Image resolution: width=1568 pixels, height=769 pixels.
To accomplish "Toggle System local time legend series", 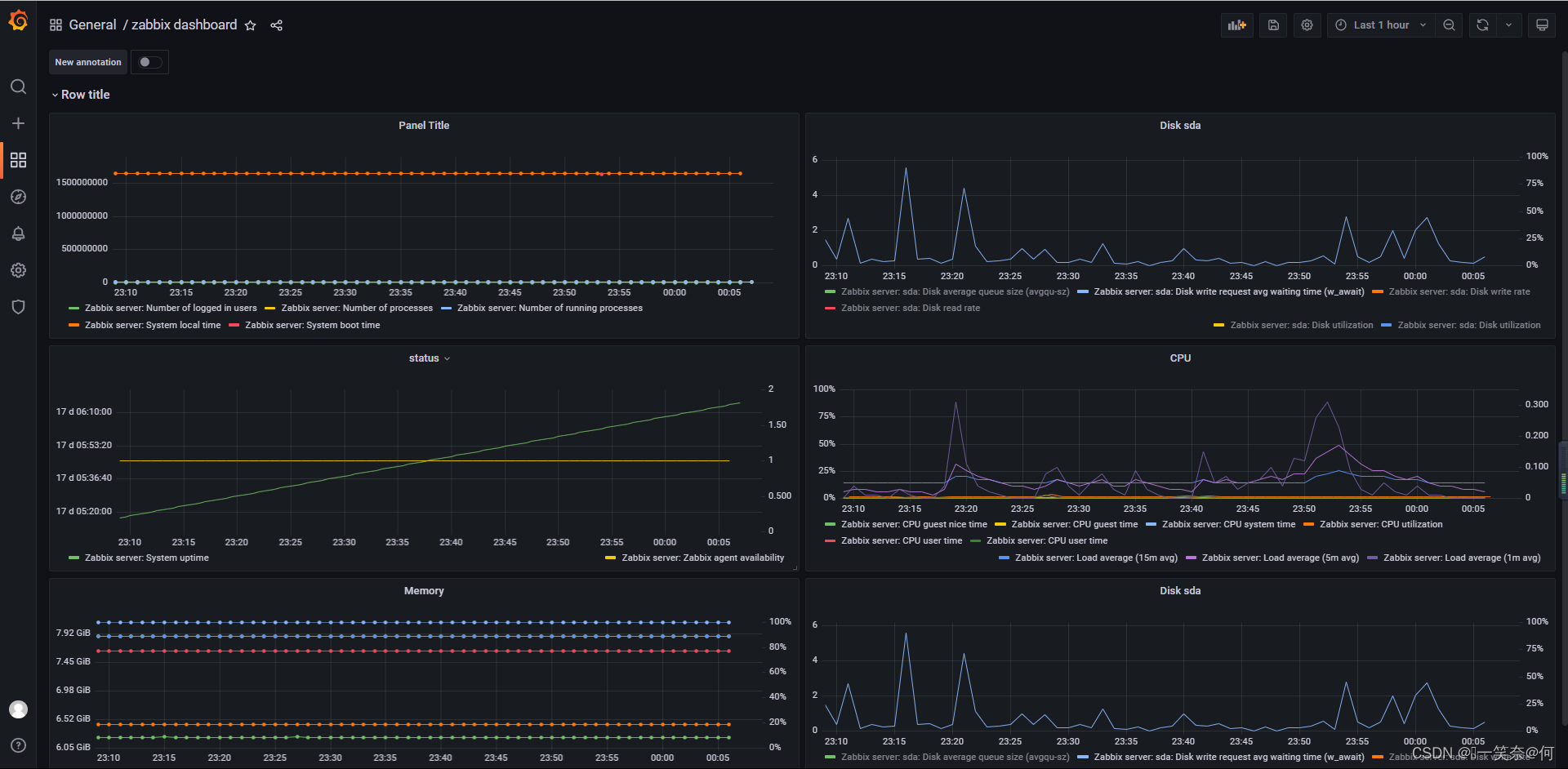I will pos(153,326).
